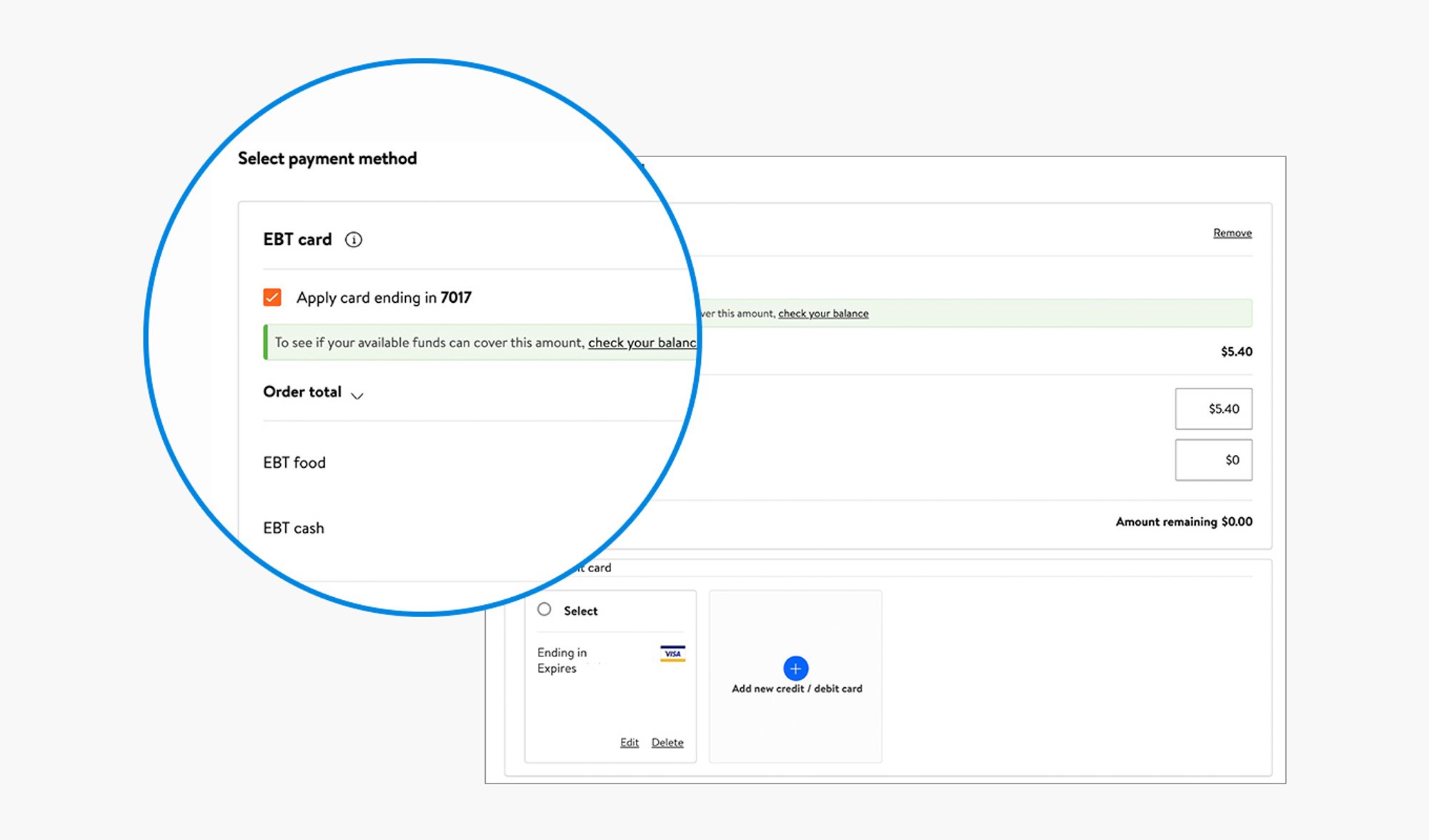Click large check your balance link
Screen dimensions: 1429x840
point(641,343)
